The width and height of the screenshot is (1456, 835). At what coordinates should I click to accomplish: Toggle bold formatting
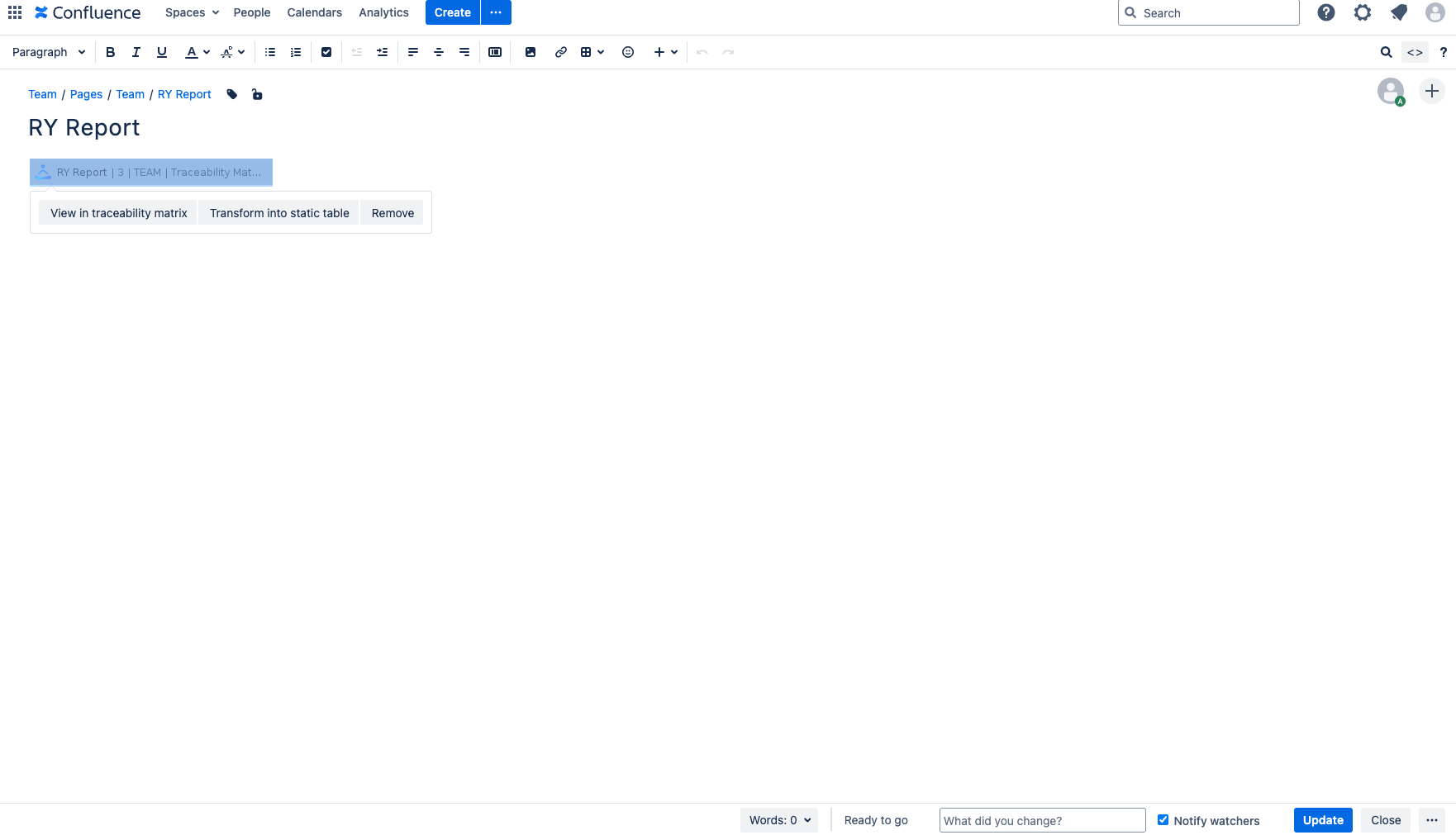click(x=110, y=52)
